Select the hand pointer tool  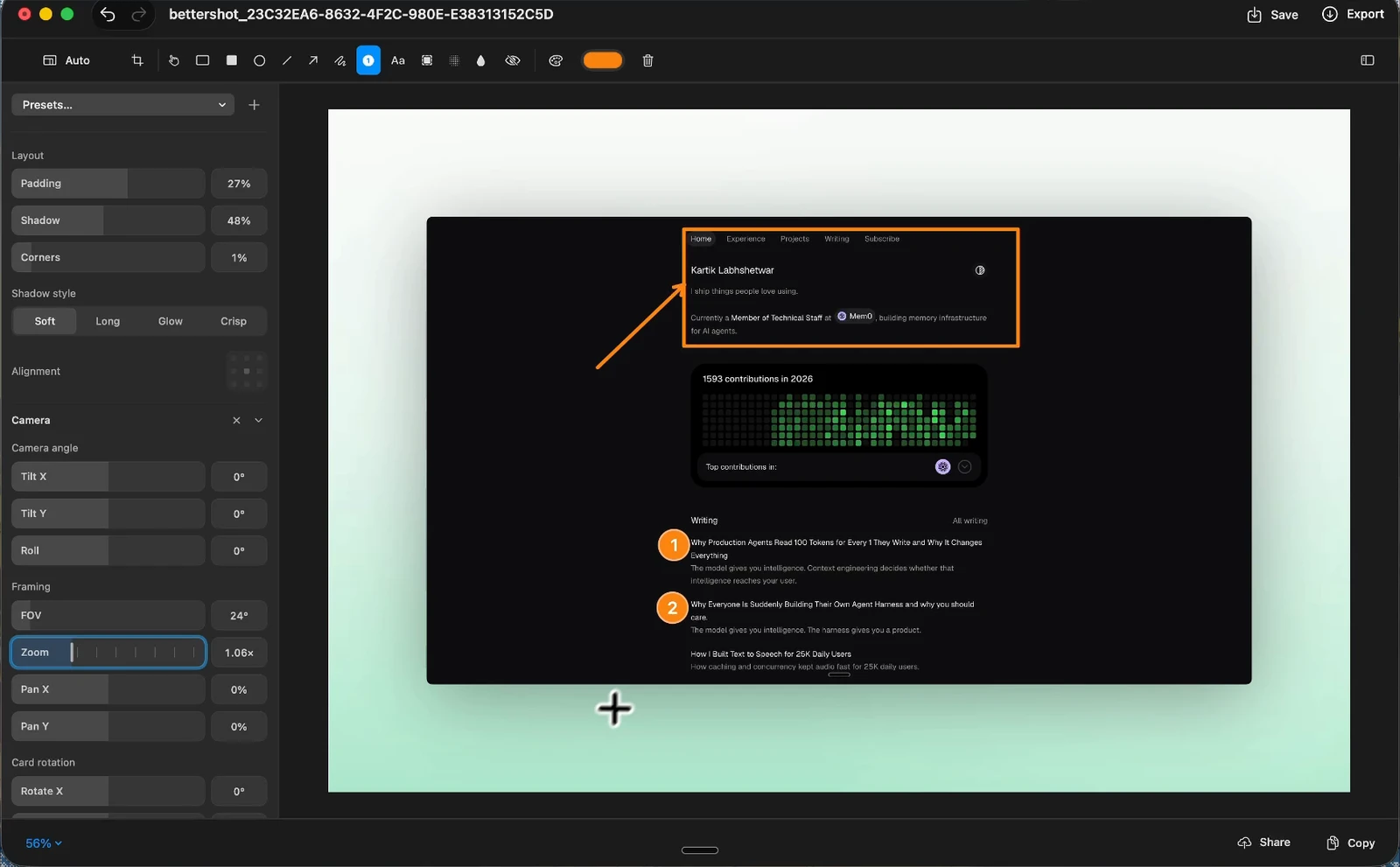click(x=174, y=60)
